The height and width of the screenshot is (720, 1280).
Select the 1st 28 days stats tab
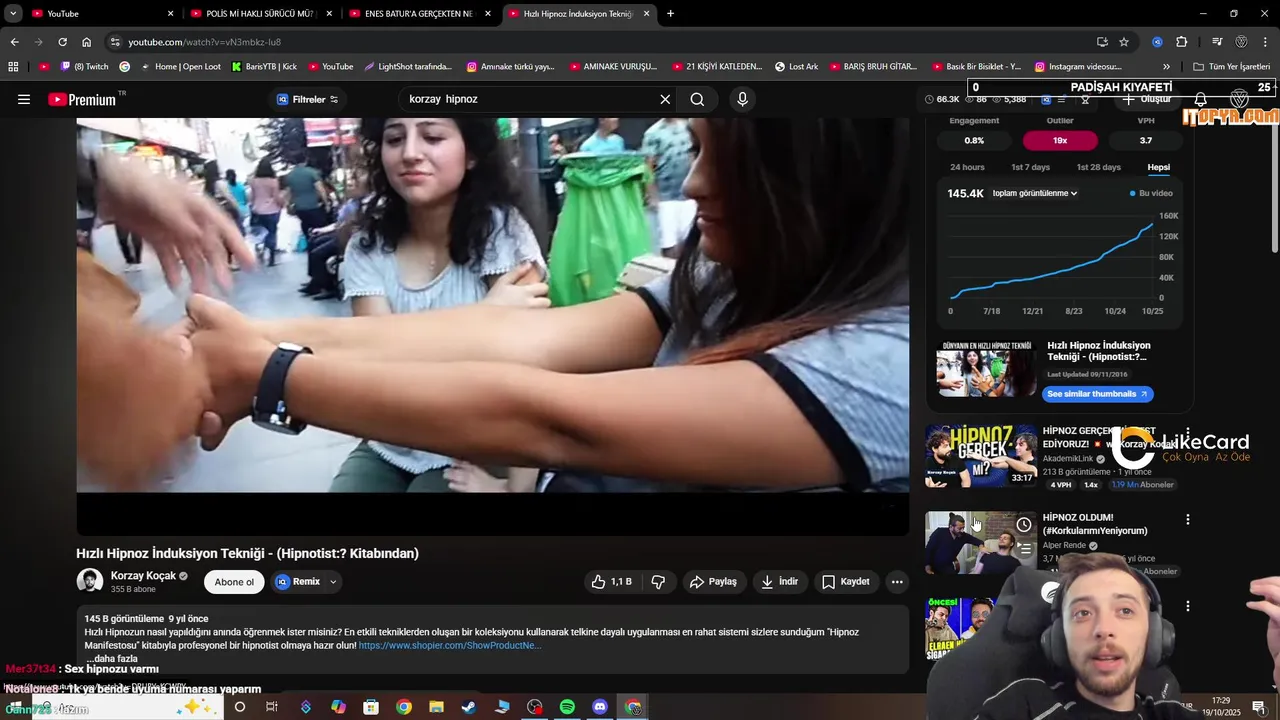click(x=1098, y=167)
